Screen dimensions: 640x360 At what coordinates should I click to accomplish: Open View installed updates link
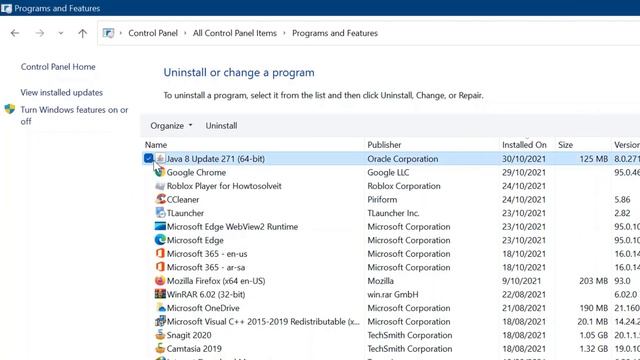(62, 93)
